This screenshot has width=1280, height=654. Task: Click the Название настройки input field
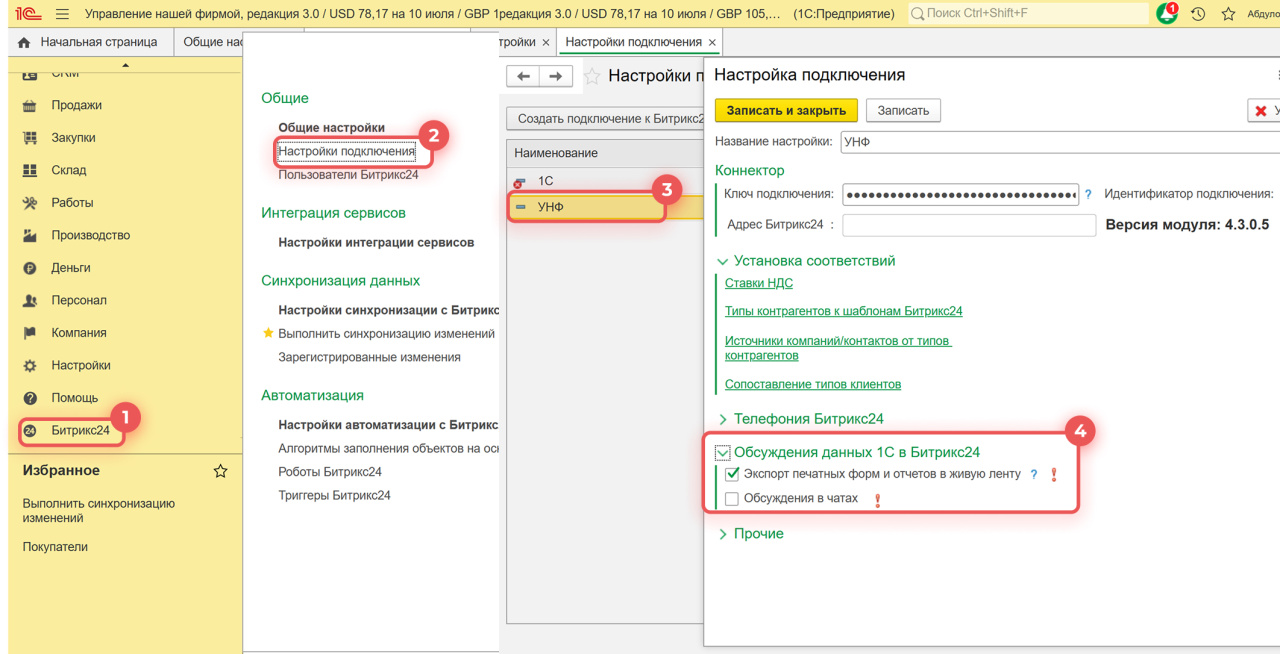point(1060,142)
